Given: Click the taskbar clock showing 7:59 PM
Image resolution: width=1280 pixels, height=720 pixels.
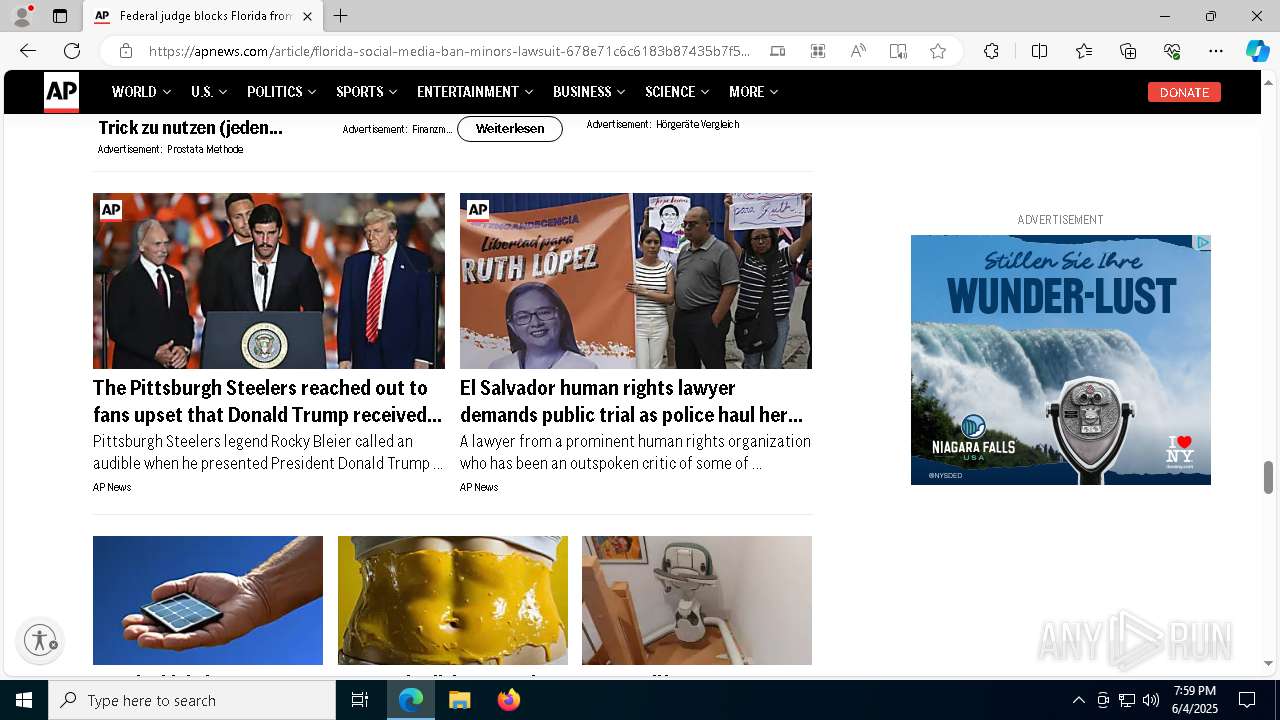Looking at the screenshot, I should click(x=1195, y=700).
